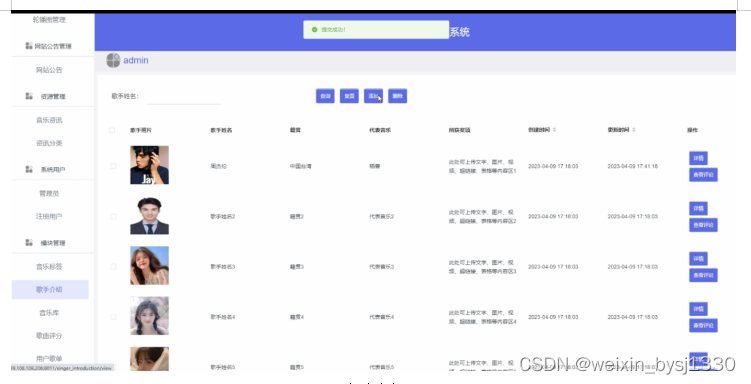The image size is (751, 384).
Task: Click 查看评论 for the 歌手姓名4 row
Action: point(703,326)
